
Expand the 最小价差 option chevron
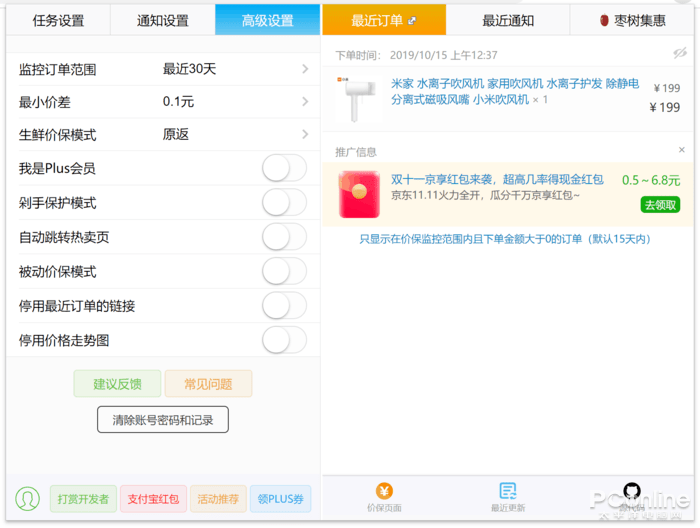tap(305, 102)
